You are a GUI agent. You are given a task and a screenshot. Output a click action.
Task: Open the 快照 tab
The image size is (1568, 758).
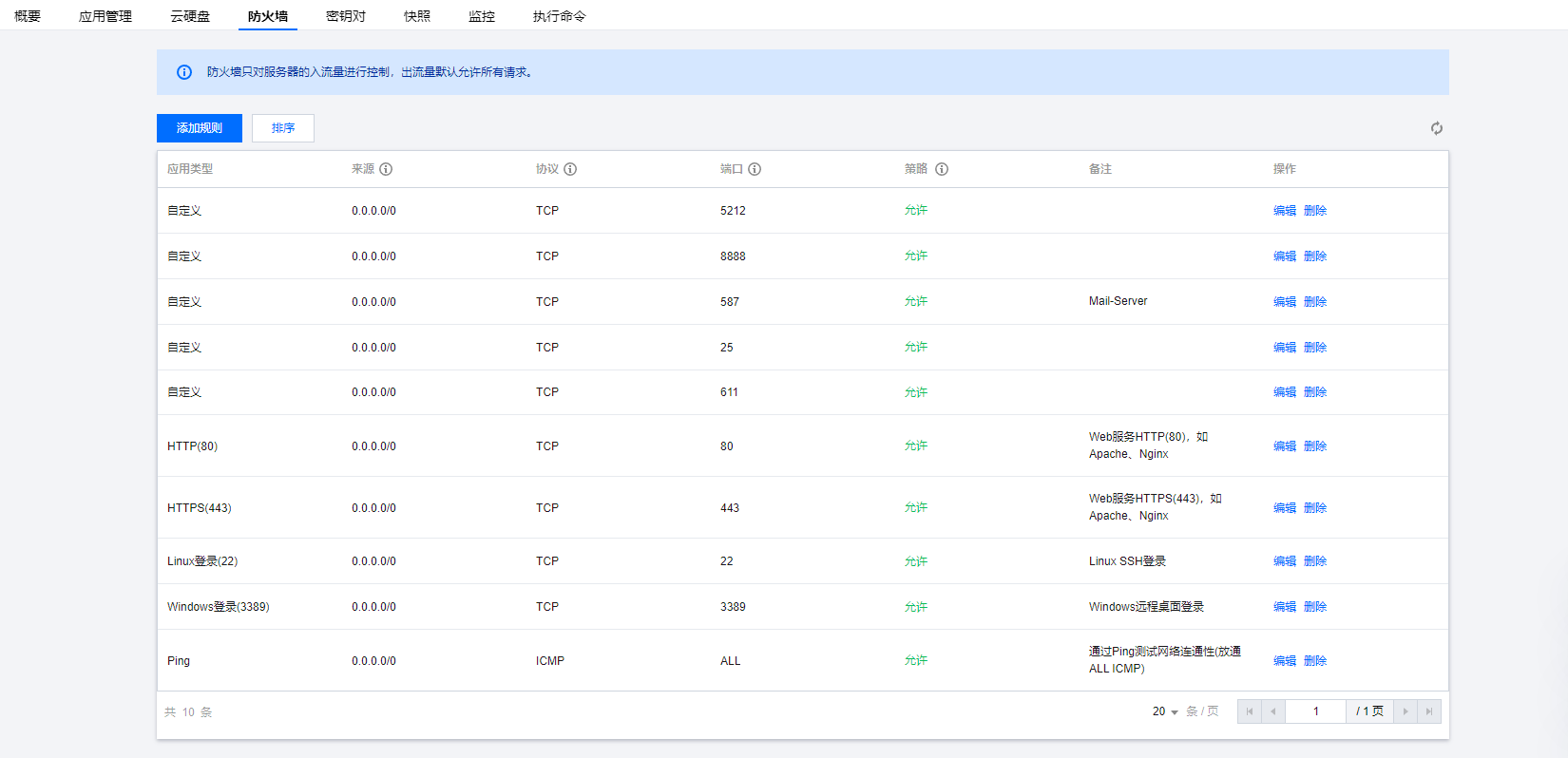(x=417, y=16)
